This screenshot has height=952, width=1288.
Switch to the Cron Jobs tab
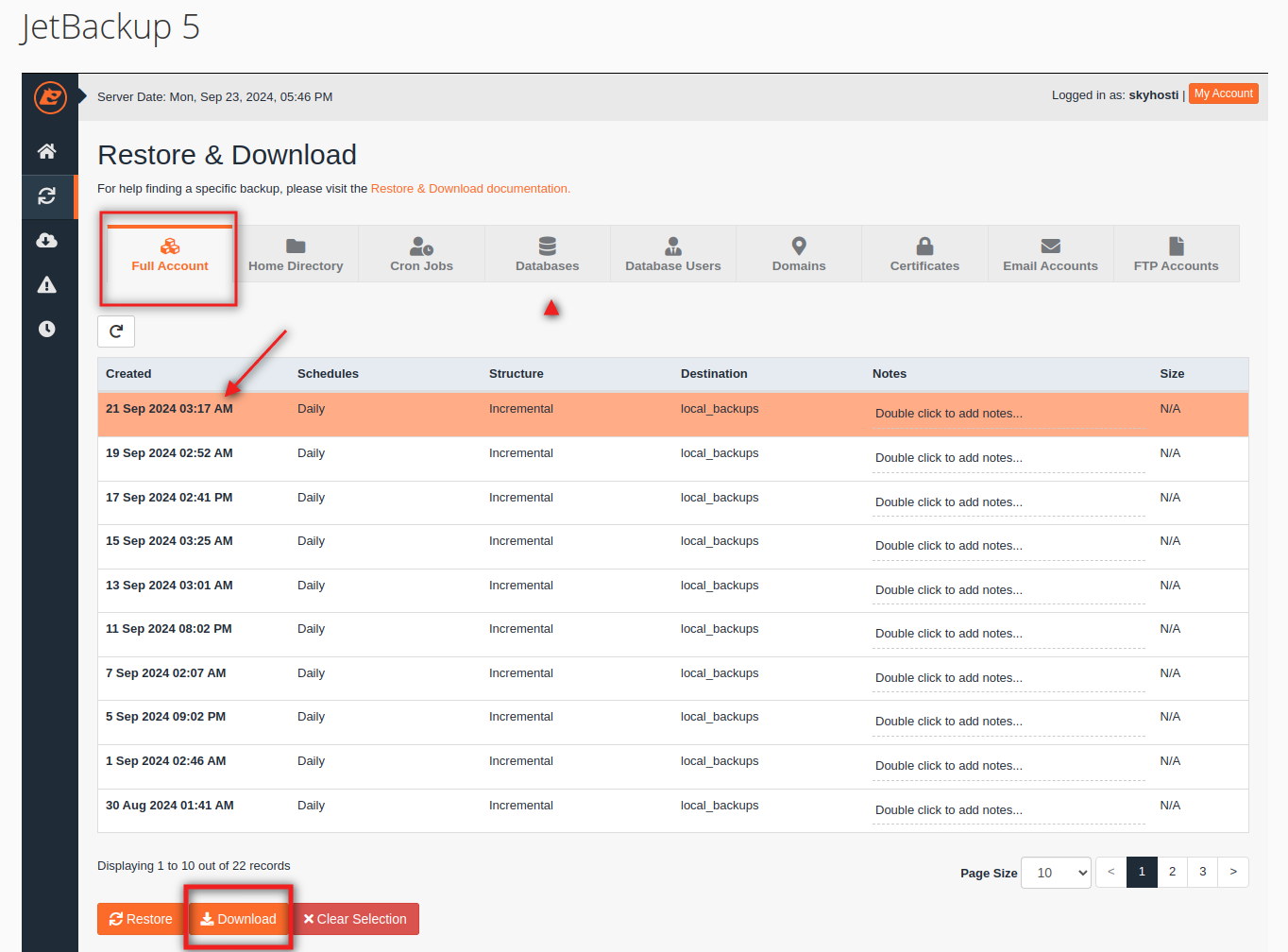point(421,254)
